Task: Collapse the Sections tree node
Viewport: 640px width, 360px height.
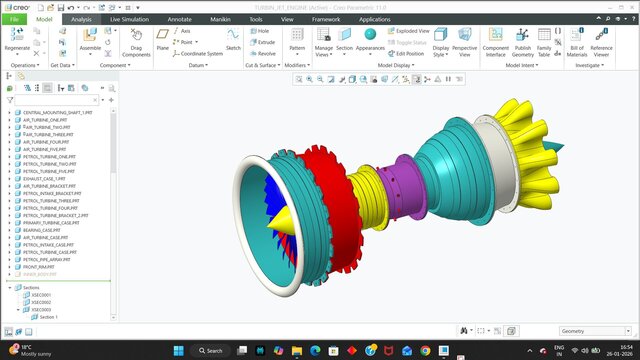Action: click(x=10, y=288)
